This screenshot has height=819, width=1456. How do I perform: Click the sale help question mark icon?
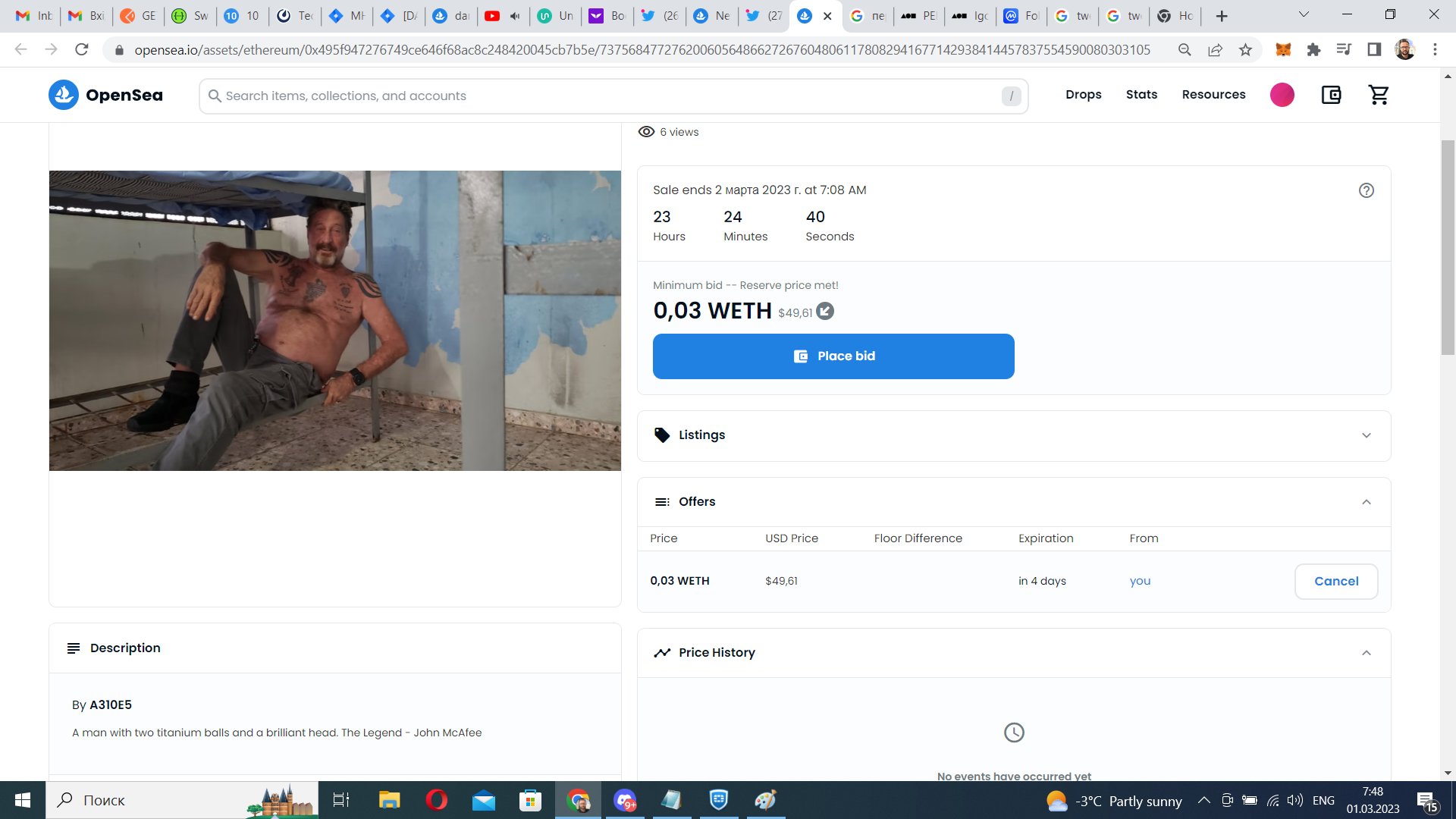[x=1366, y=190]
